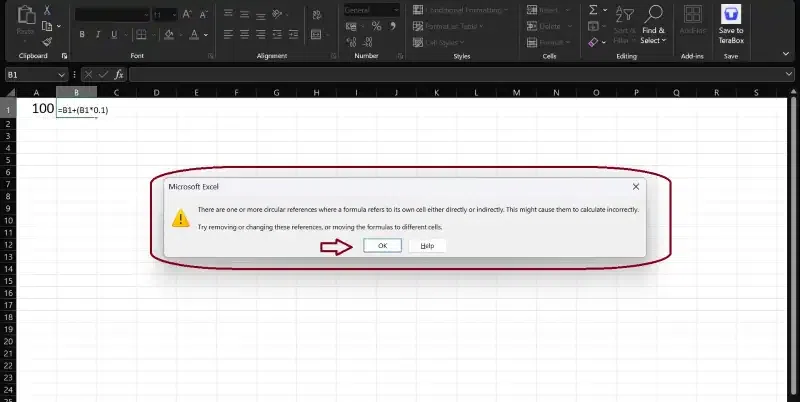Click the Add-ins button

pos(693,20)
